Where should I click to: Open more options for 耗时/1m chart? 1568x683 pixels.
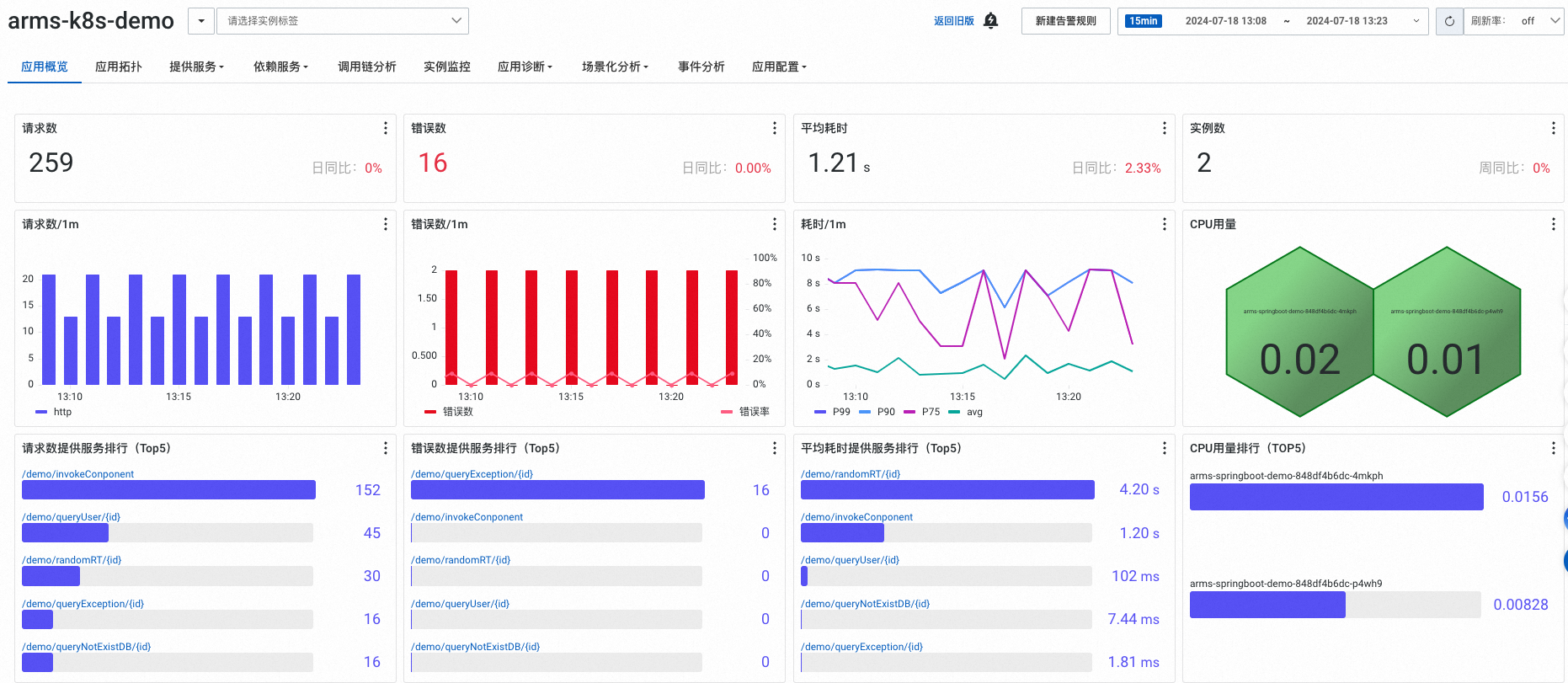click(1165, 224)
